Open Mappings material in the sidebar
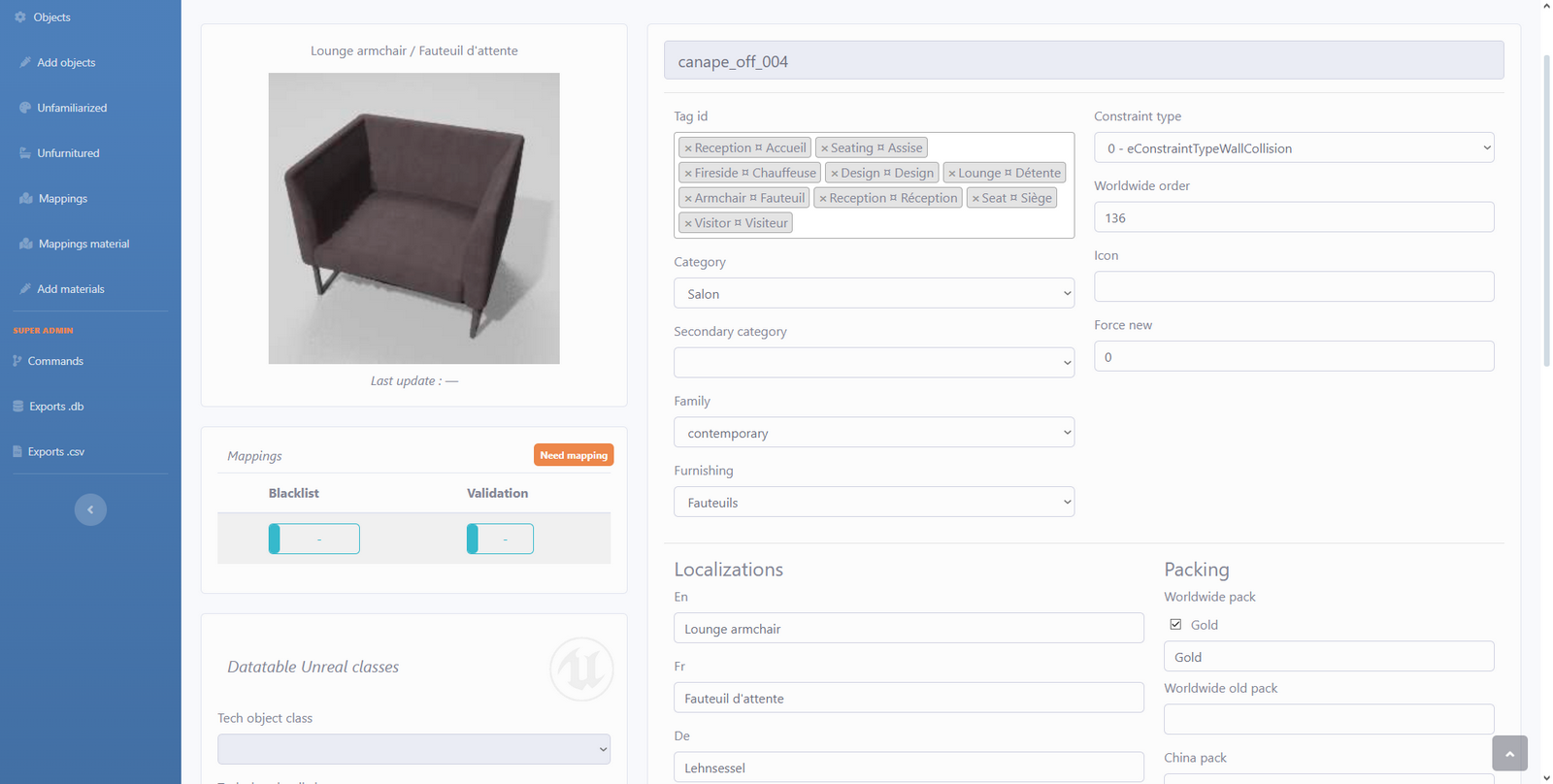Screen dimensions: 1553x784 tap(83, 244)
